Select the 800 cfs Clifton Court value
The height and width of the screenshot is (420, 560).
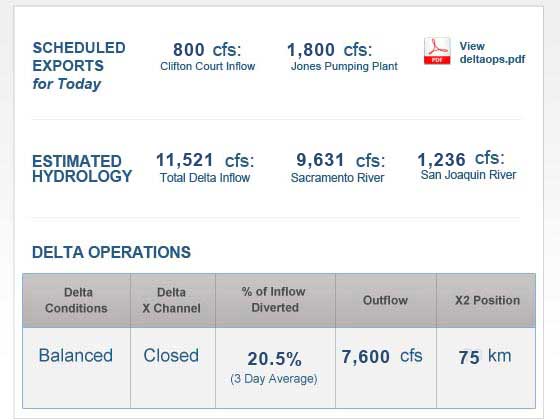(207, 50)
